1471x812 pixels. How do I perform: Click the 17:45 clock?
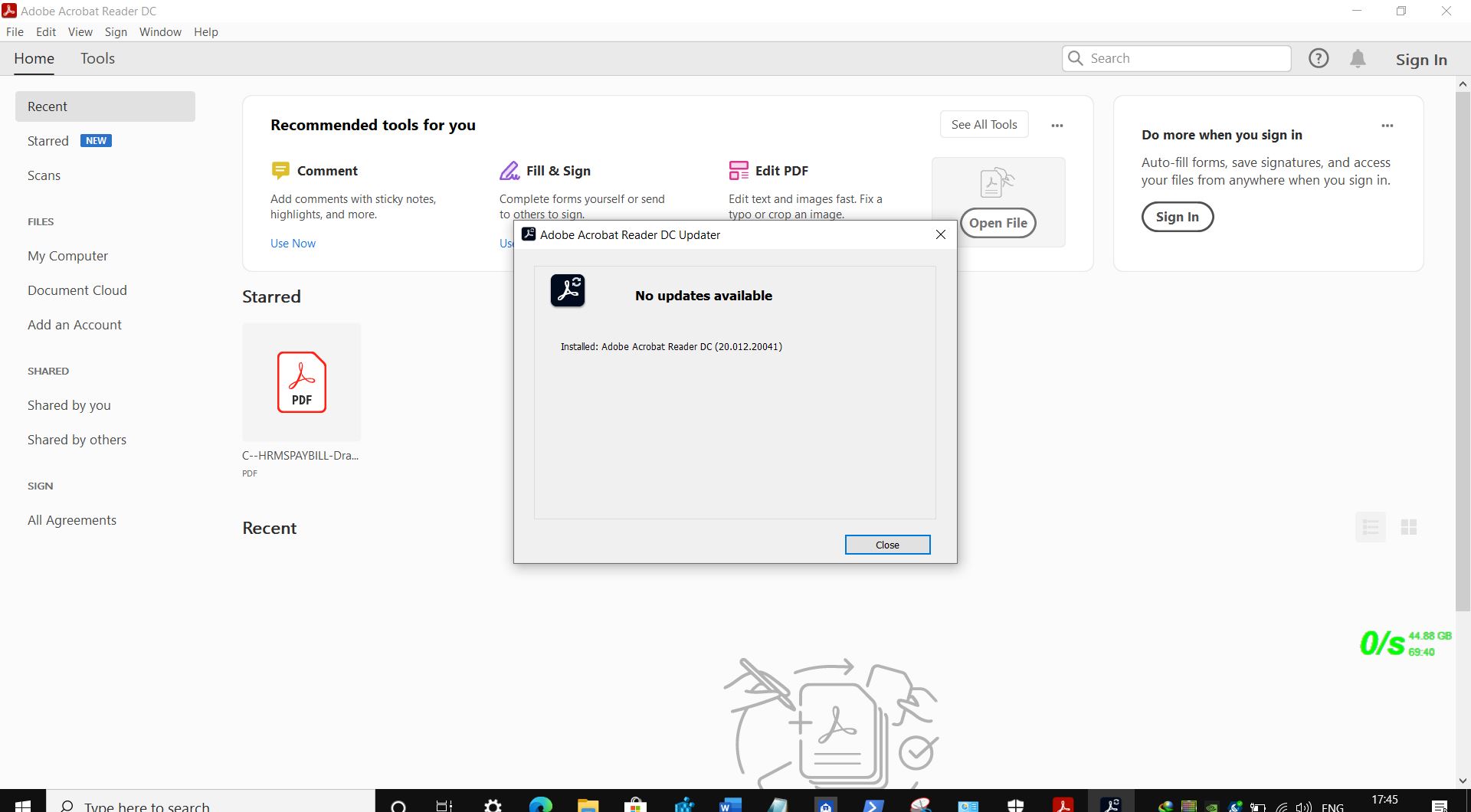click(1384, 801)
